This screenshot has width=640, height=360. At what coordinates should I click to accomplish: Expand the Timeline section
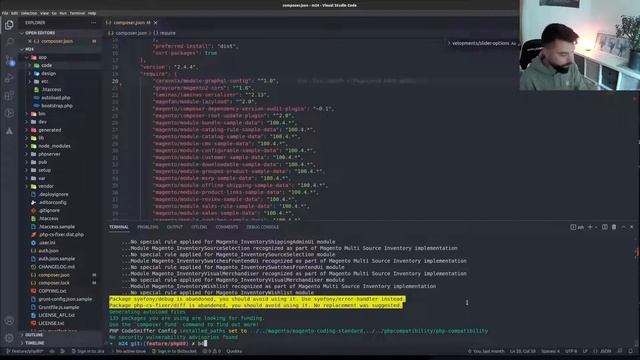click(60, 343)
